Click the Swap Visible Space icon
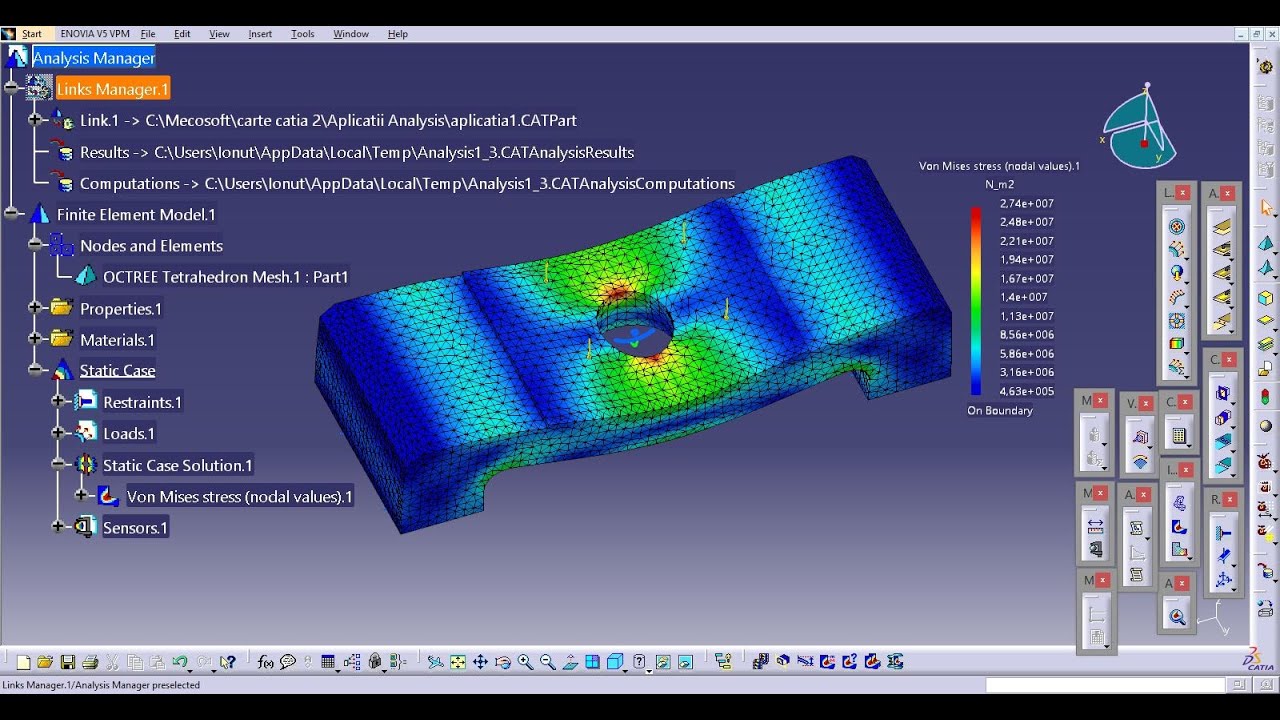The height and width of the screenshot is (720, 1280). 685,662
